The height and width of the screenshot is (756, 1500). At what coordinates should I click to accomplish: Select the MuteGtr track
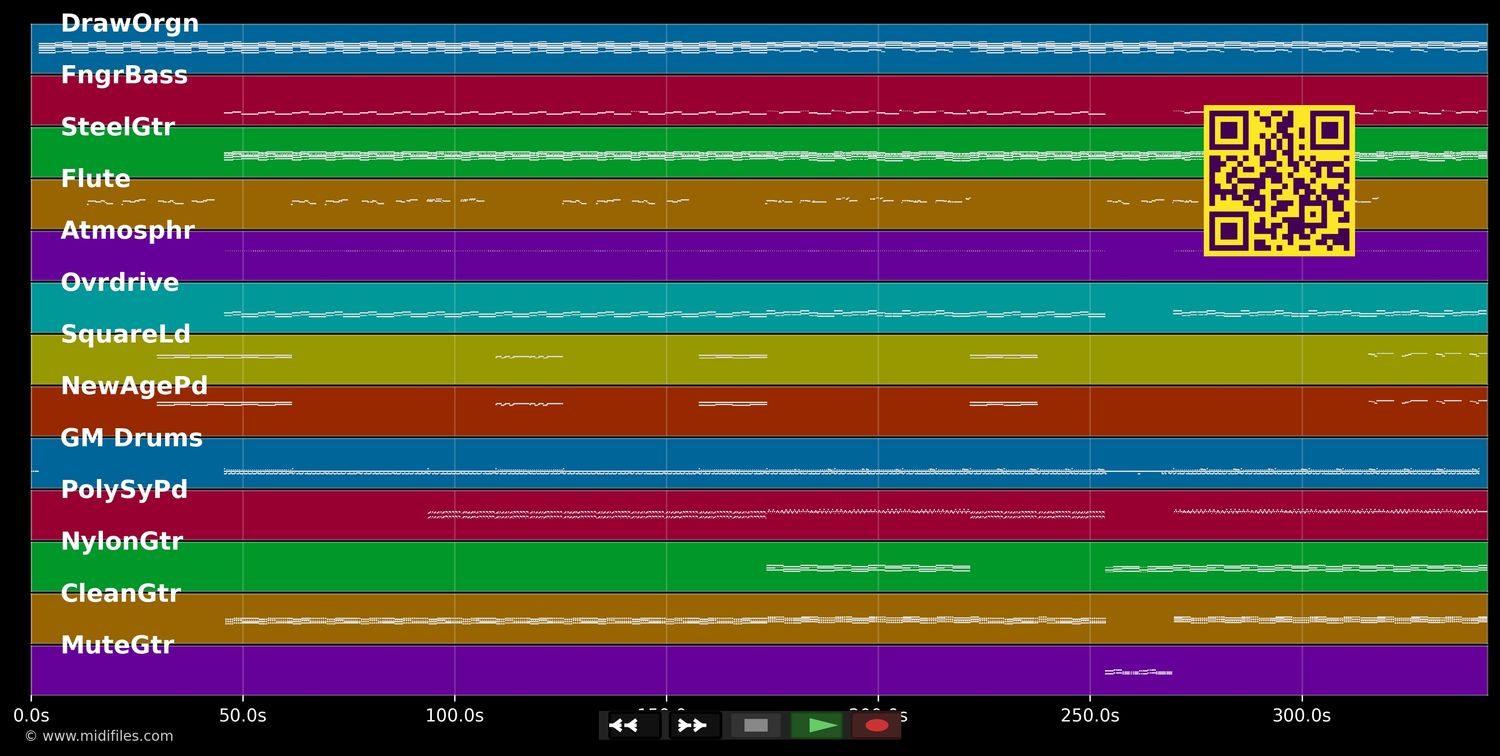click(118, 645)
